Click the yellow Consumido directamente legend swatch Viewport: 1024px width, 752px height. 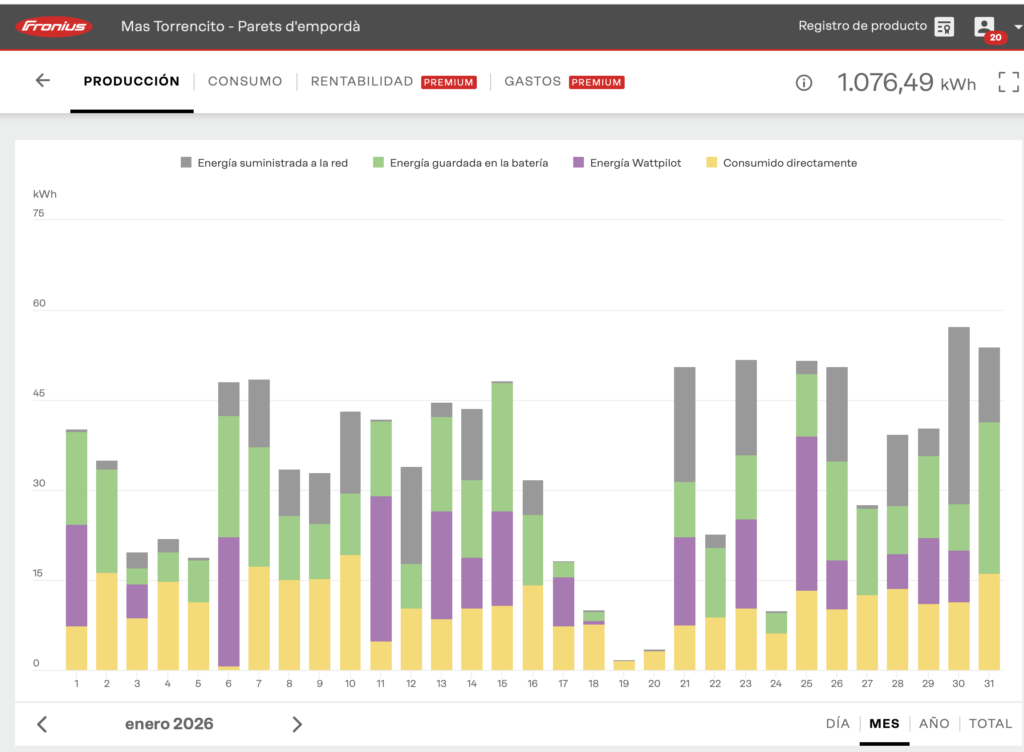tap(712, 163)
